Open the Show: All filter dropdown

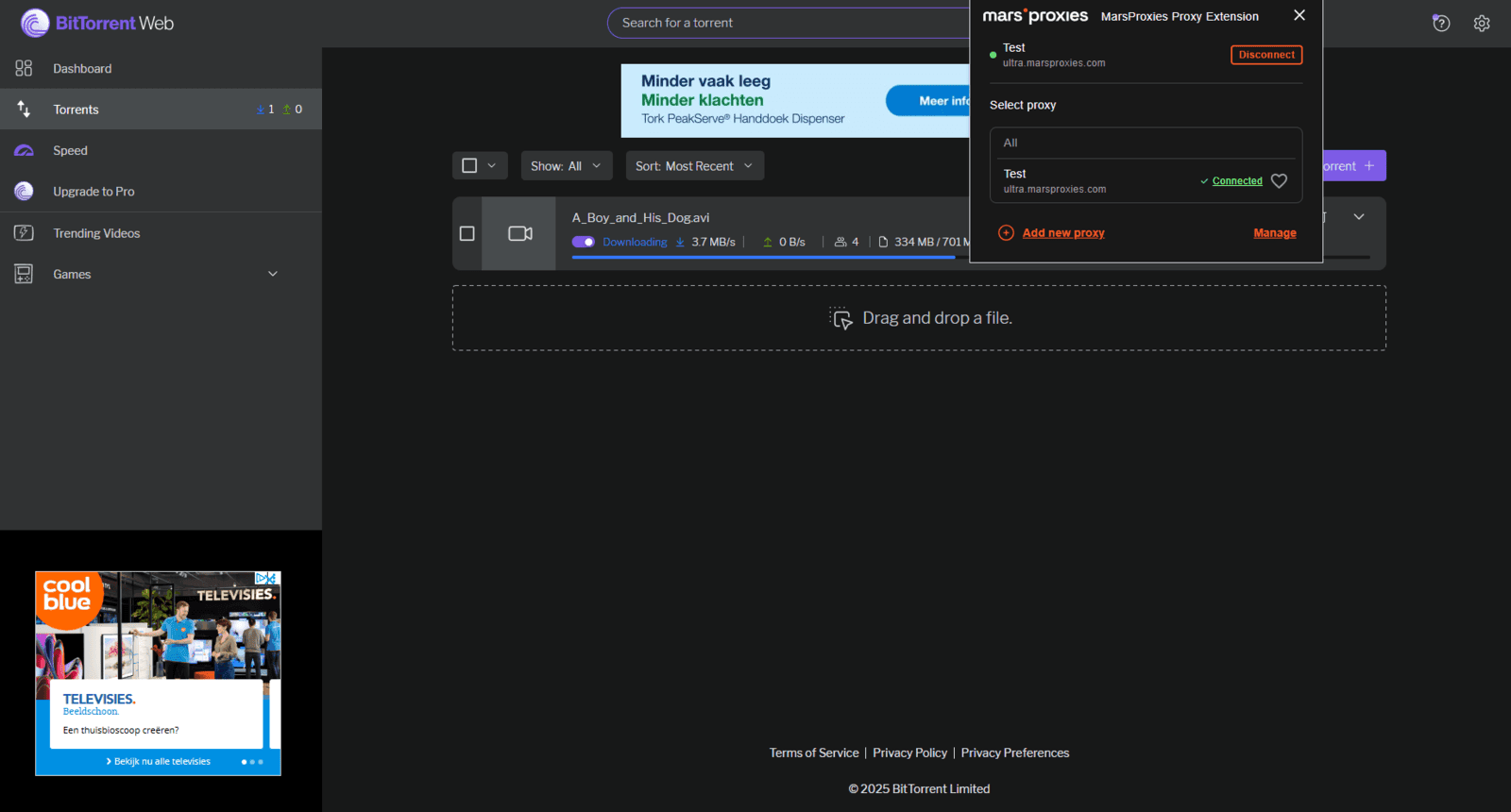pyautogui.click(x=567, y=165)
